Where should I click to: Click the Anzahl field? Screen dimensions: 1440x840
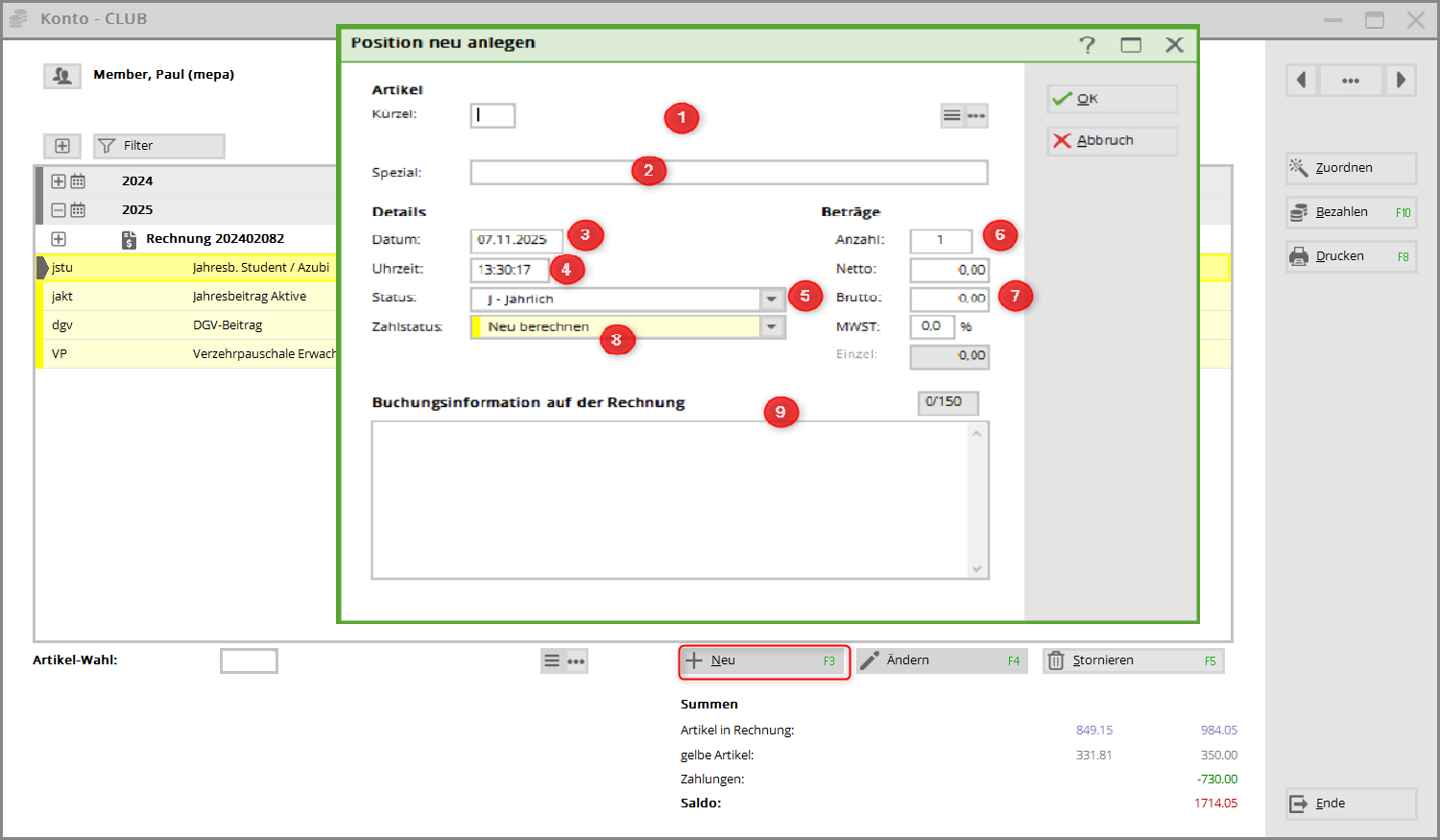(941, 240)
